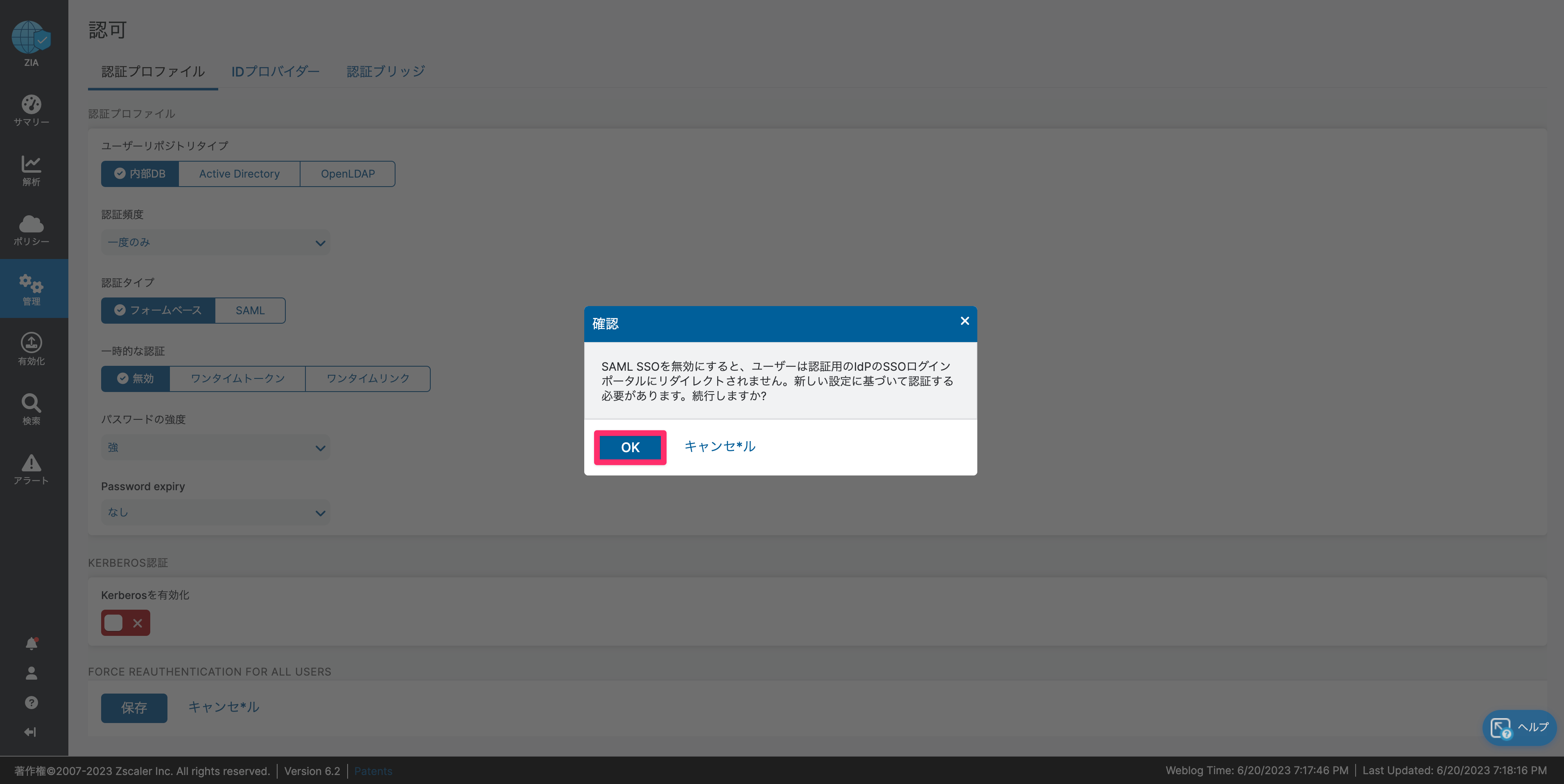
Task: Select OpenLDAP repository type
Action: [x=348, y=173]
